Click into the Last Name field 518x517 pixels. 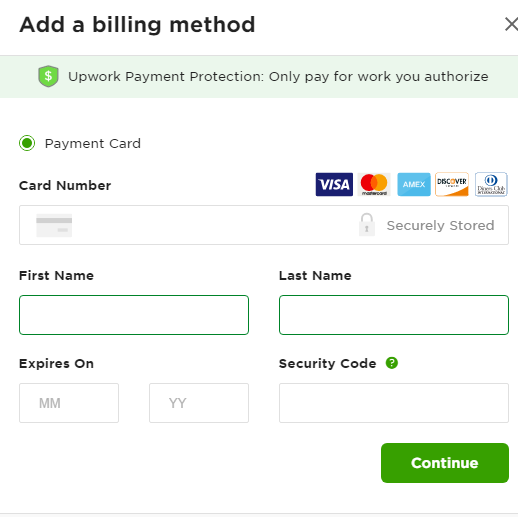(394, 315)
